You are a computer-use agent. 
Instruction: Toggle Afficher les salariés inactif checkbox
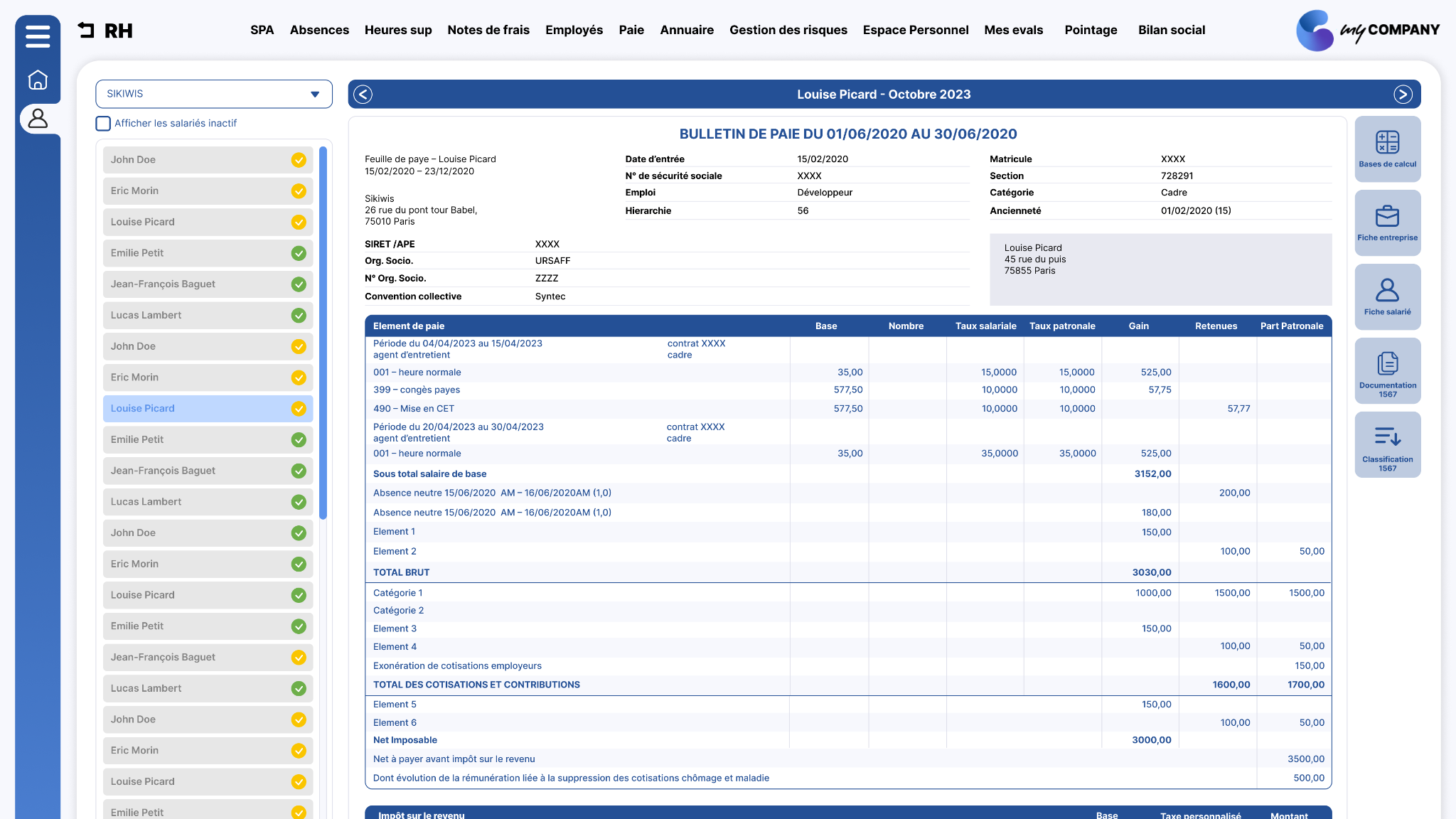pyautogui.click(x=103, y=123)
